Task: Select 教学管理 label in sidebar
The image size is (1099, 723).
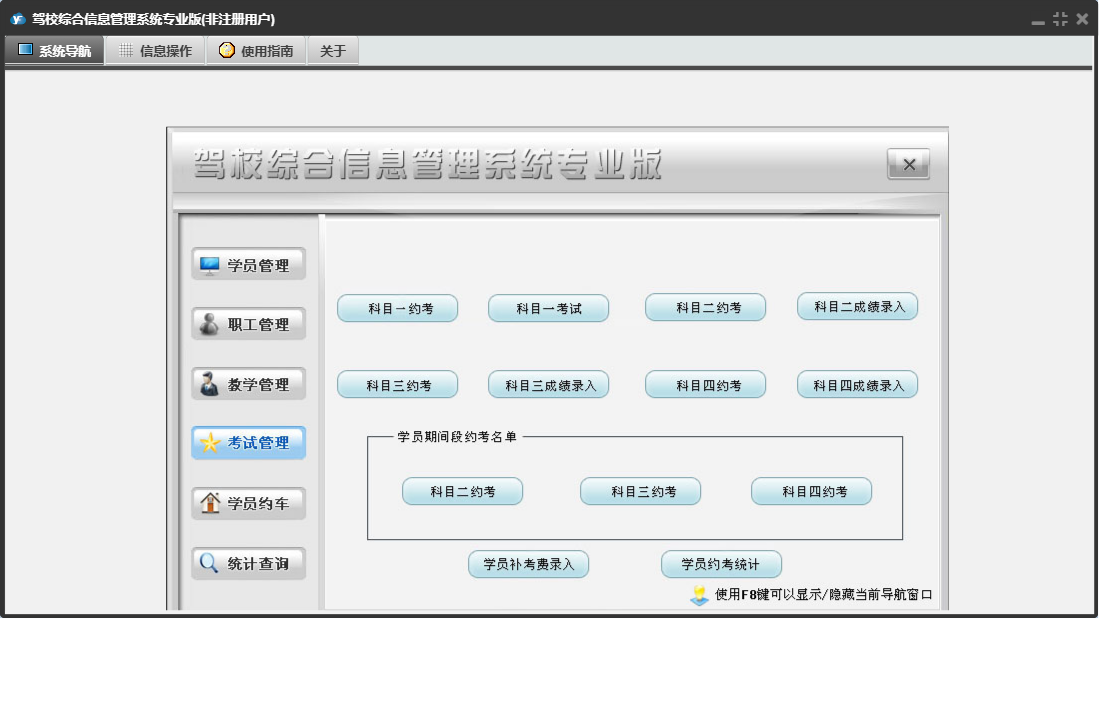Action: coord(258,384)
